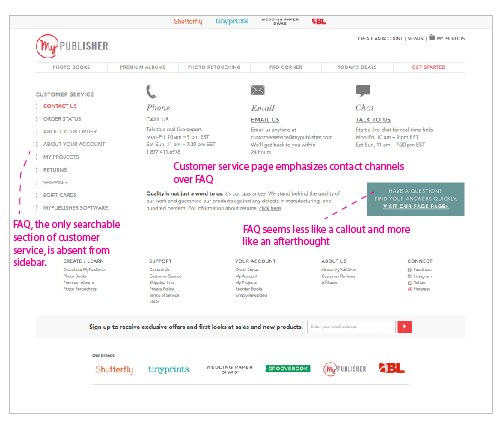Open the Sign In link in header
This screenshot has width=500, height=426.
pyautogui.click(x=416, y=38)
